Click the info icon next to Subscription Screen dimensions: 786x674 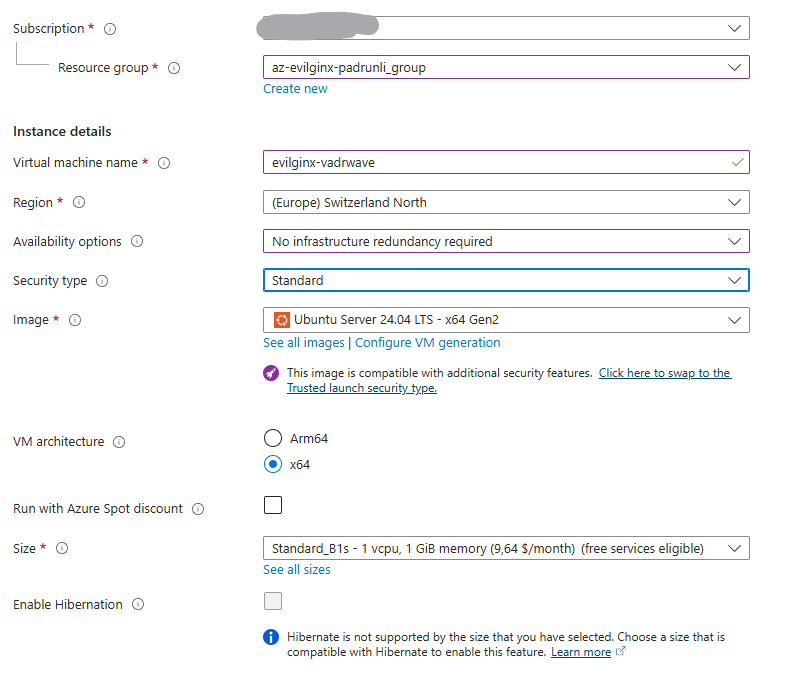[110, 29]
